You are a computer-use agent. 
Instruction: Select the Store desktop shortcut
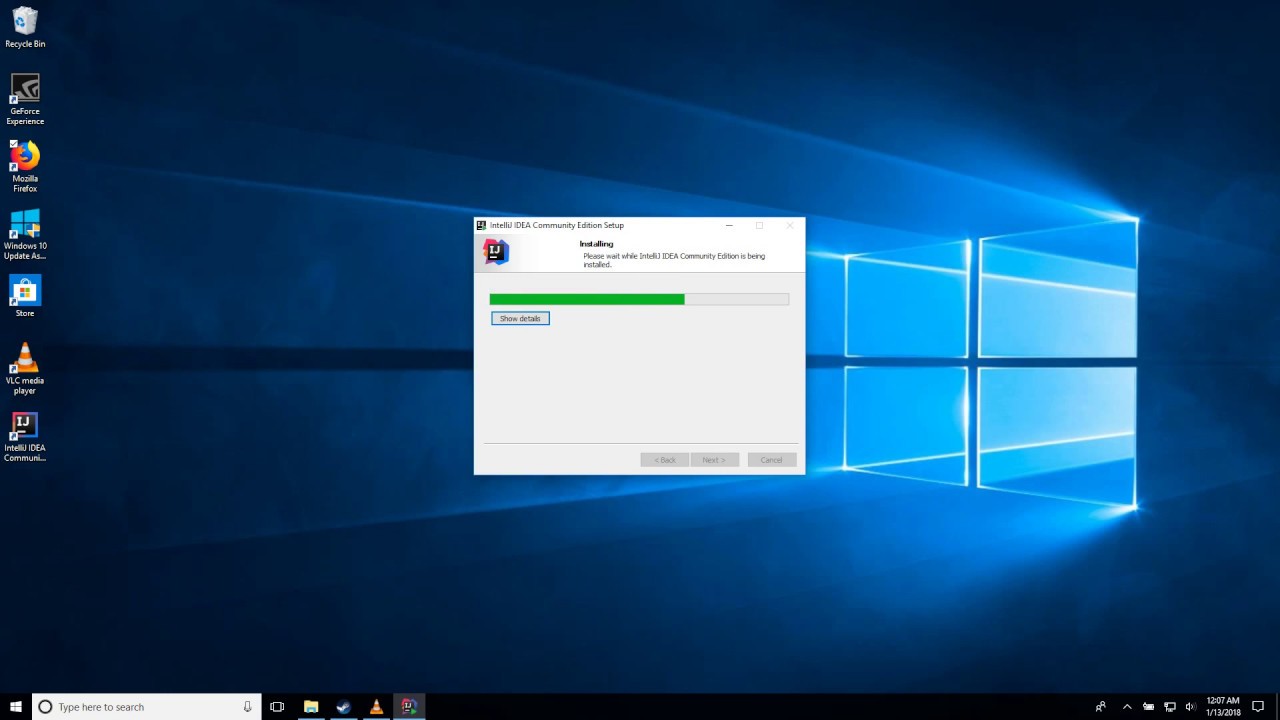click(25, 296)
